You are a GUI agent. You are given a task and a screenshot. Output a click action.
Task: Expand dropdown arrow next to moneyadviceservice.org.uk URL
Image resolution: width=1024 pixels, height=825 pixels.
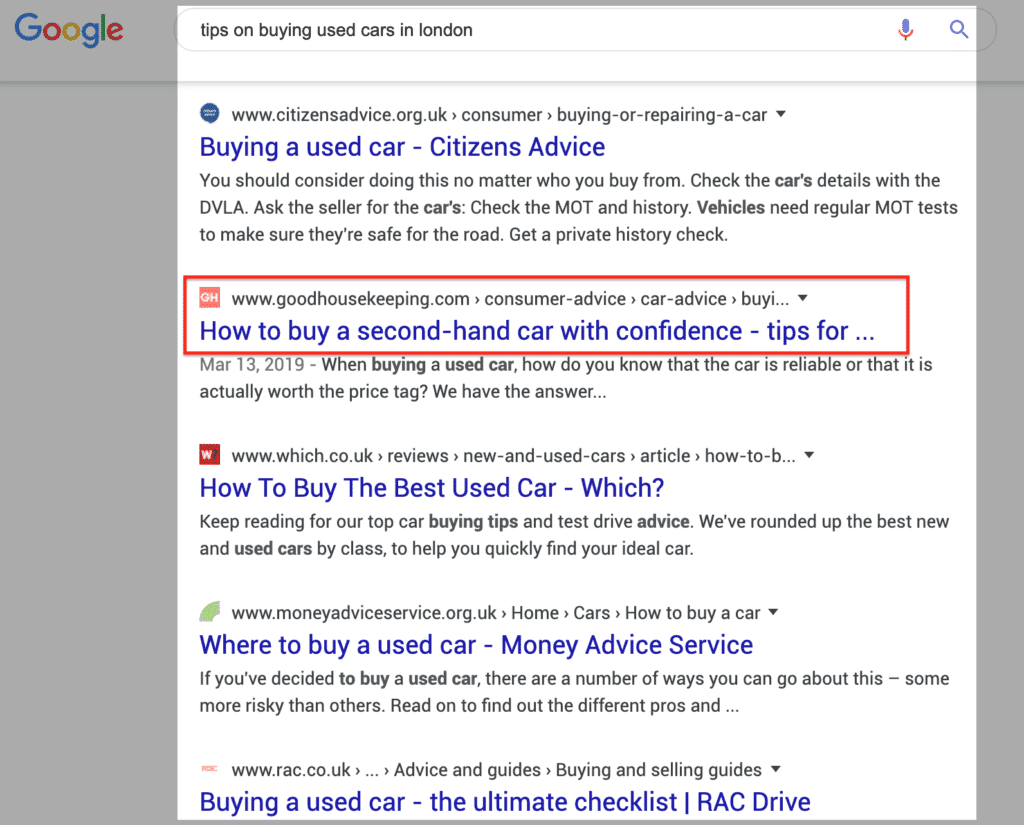click(x=773, y=612)
